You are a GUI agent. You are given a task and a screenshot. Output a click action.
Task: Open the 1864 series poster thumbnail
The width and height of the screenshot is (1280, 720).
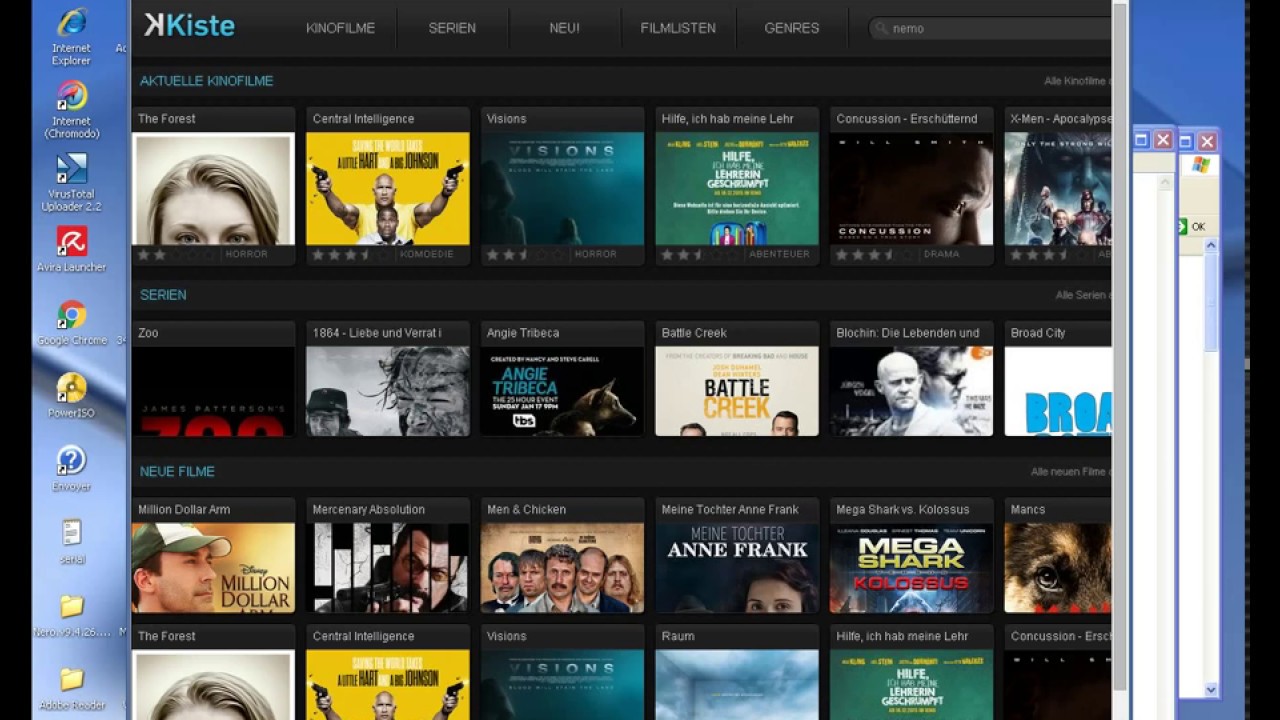[x=387, y=391]
